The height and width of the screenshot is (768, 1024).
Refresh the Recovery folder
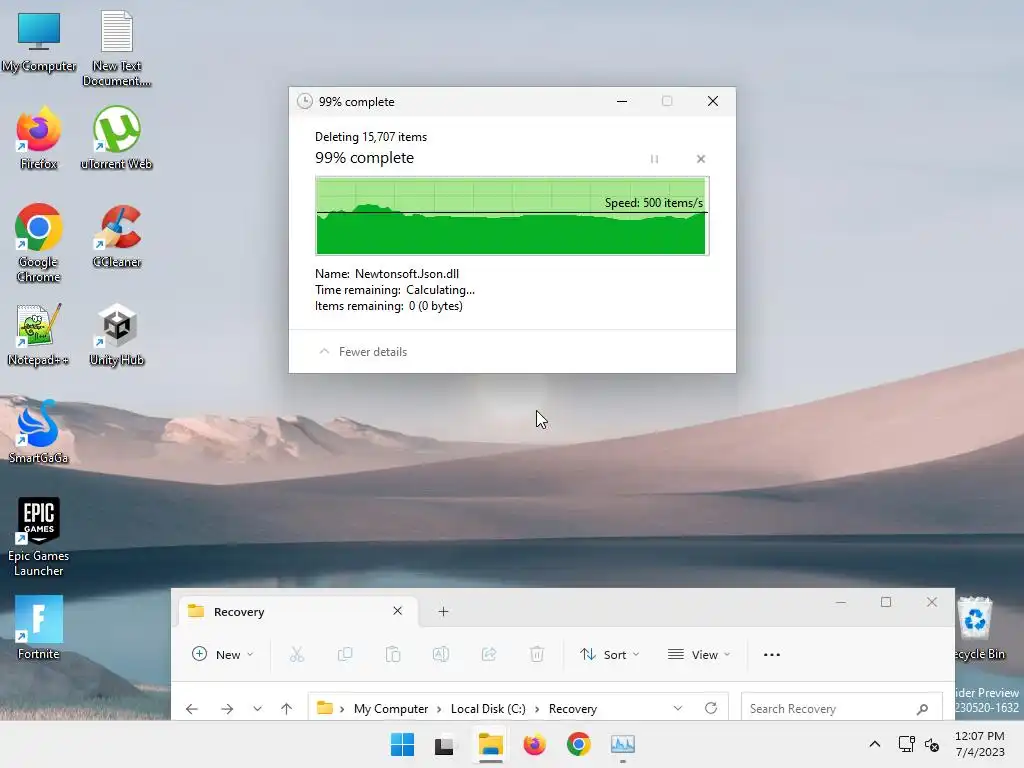711,709
